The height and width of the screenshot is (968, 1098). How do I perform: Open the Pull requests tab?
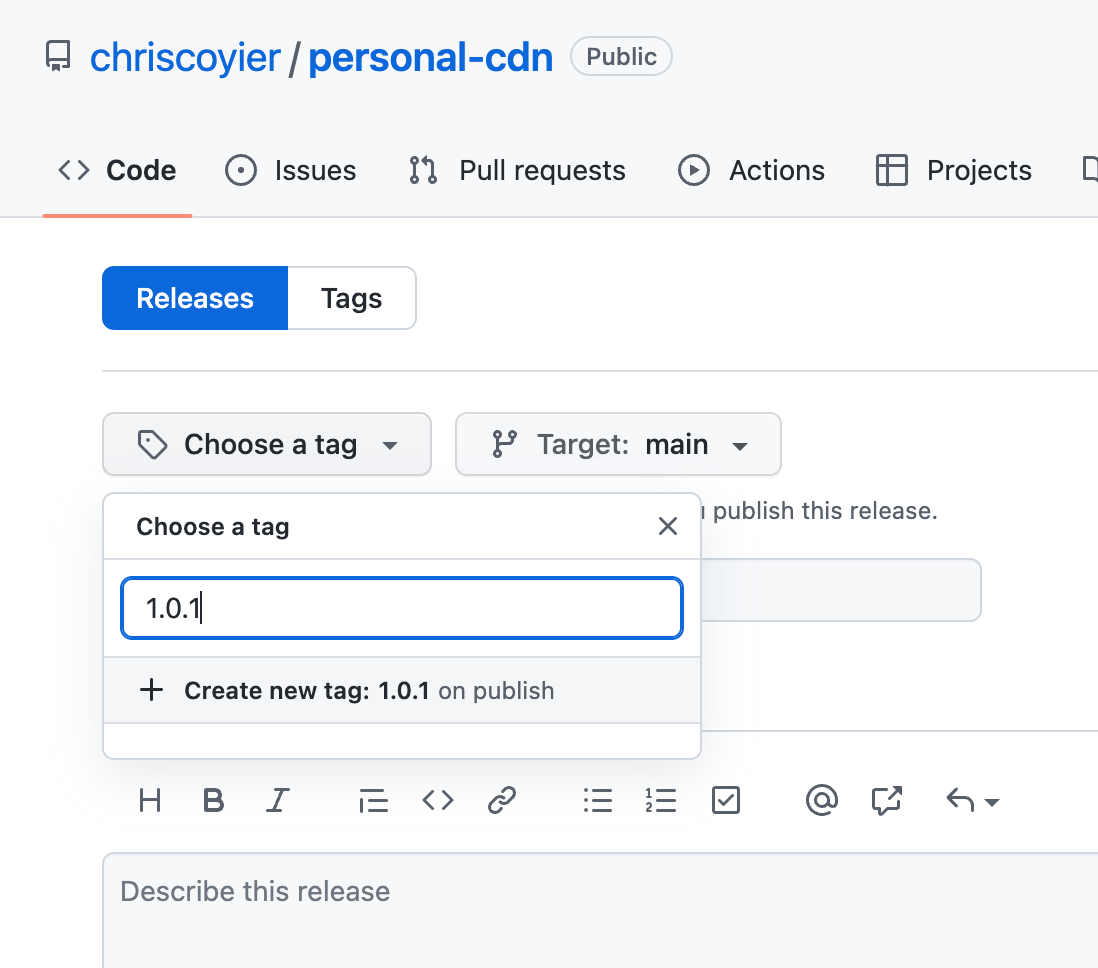point(517,171)
